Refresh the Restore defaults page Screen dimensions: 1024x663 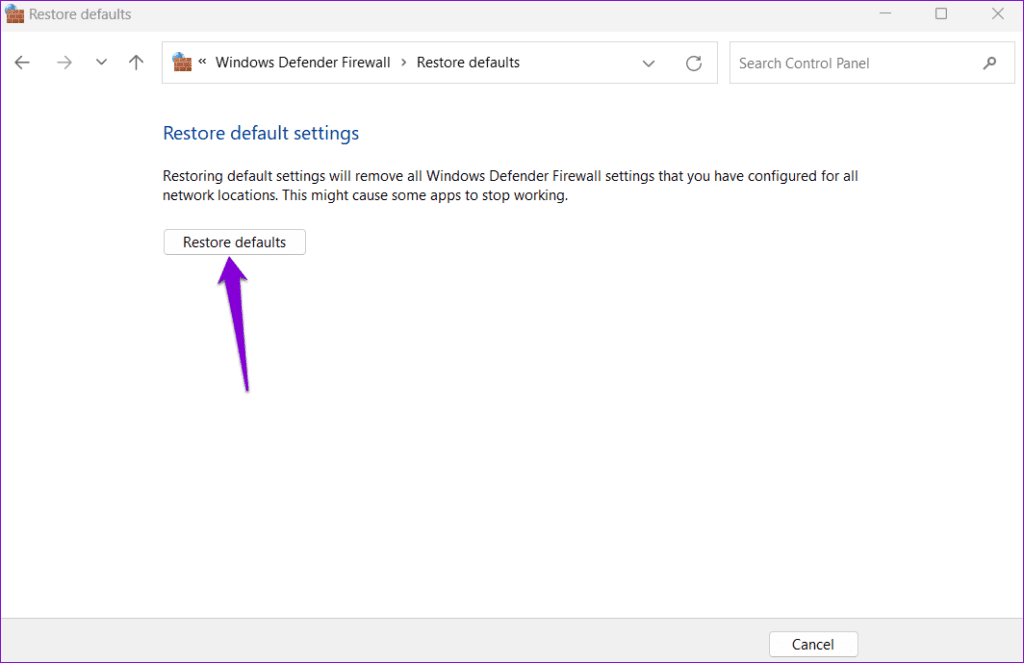coord(693,63)
